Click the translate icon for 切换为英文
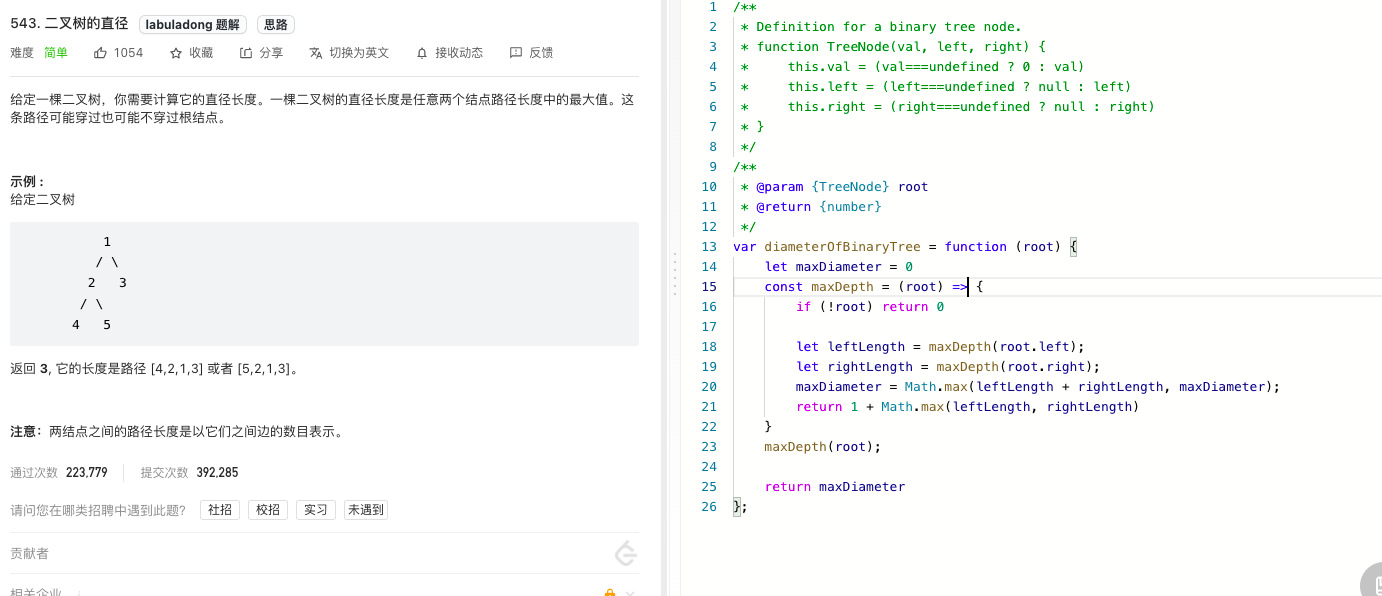This screenshot has width=1382, height=596. 316,53
